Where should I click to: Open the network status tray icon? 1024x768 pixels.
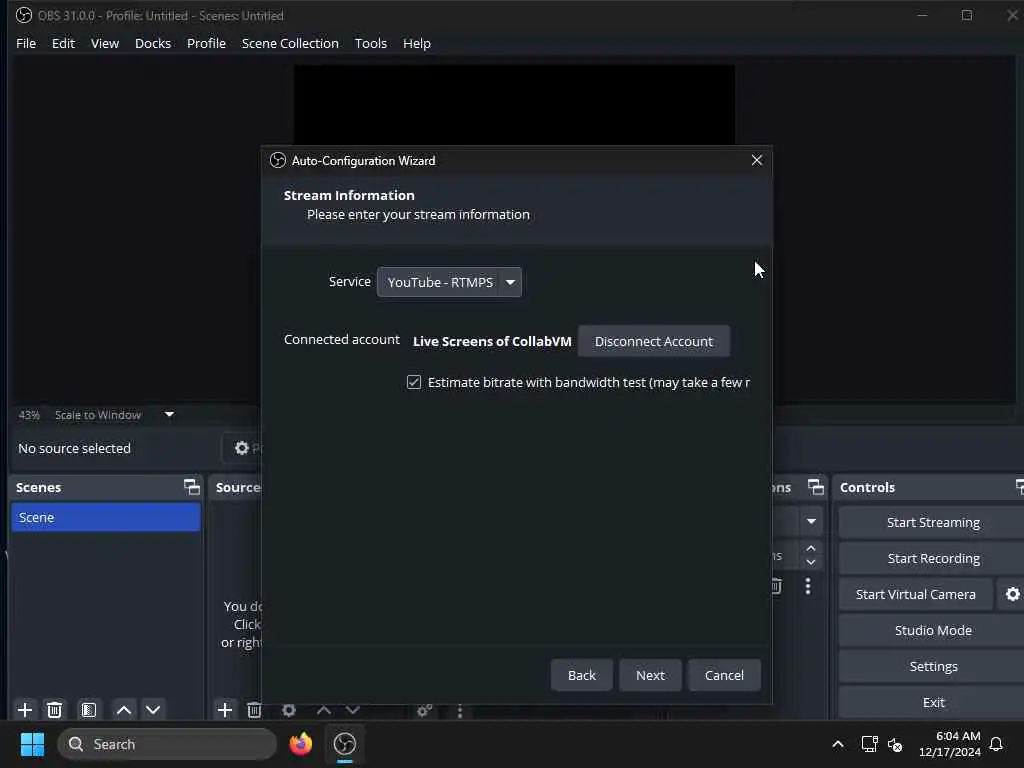tap(869, 744)
